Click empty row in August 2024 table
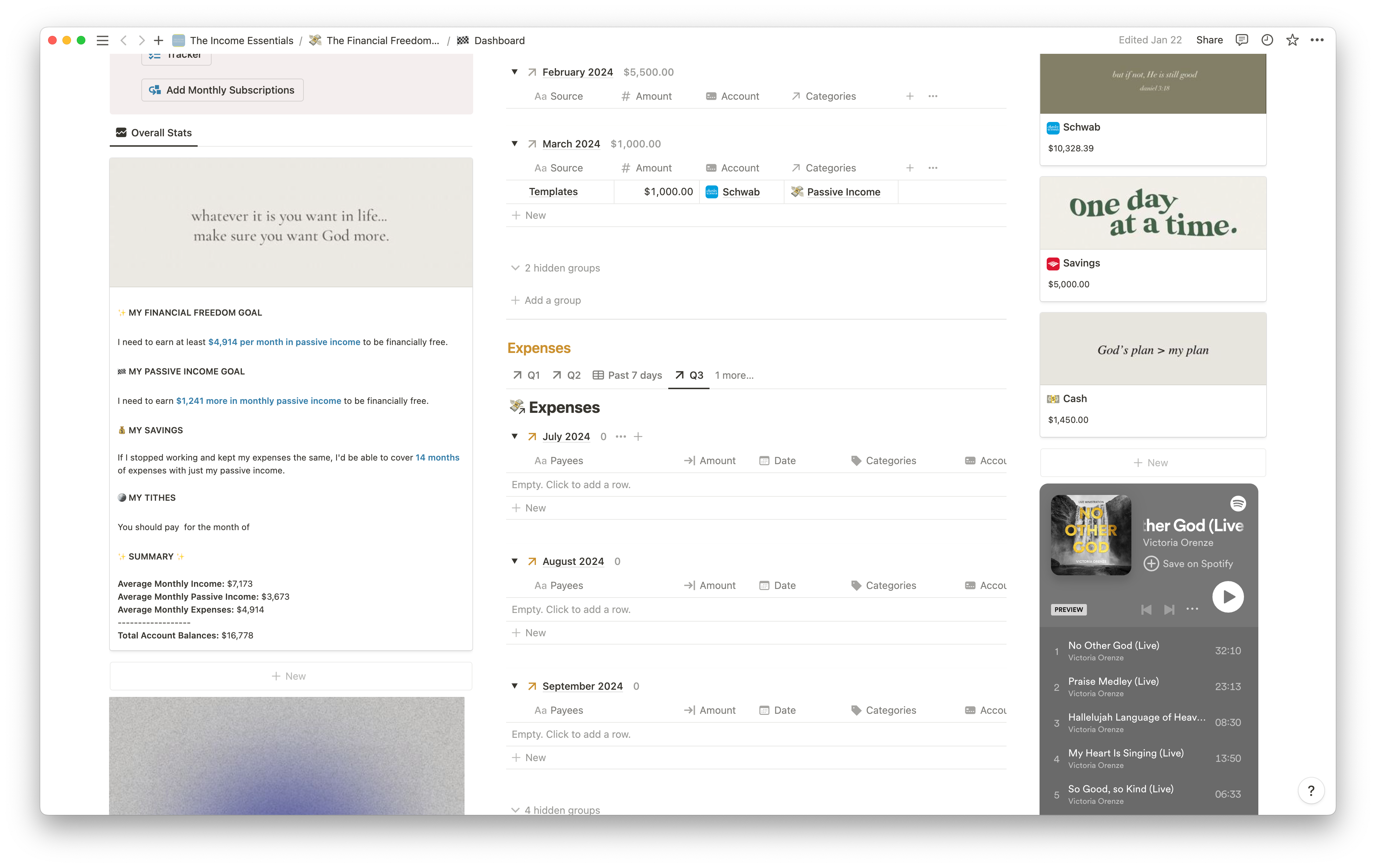Image resolution: width=1376 pixels, height=868 pixels. pos(755,610)
